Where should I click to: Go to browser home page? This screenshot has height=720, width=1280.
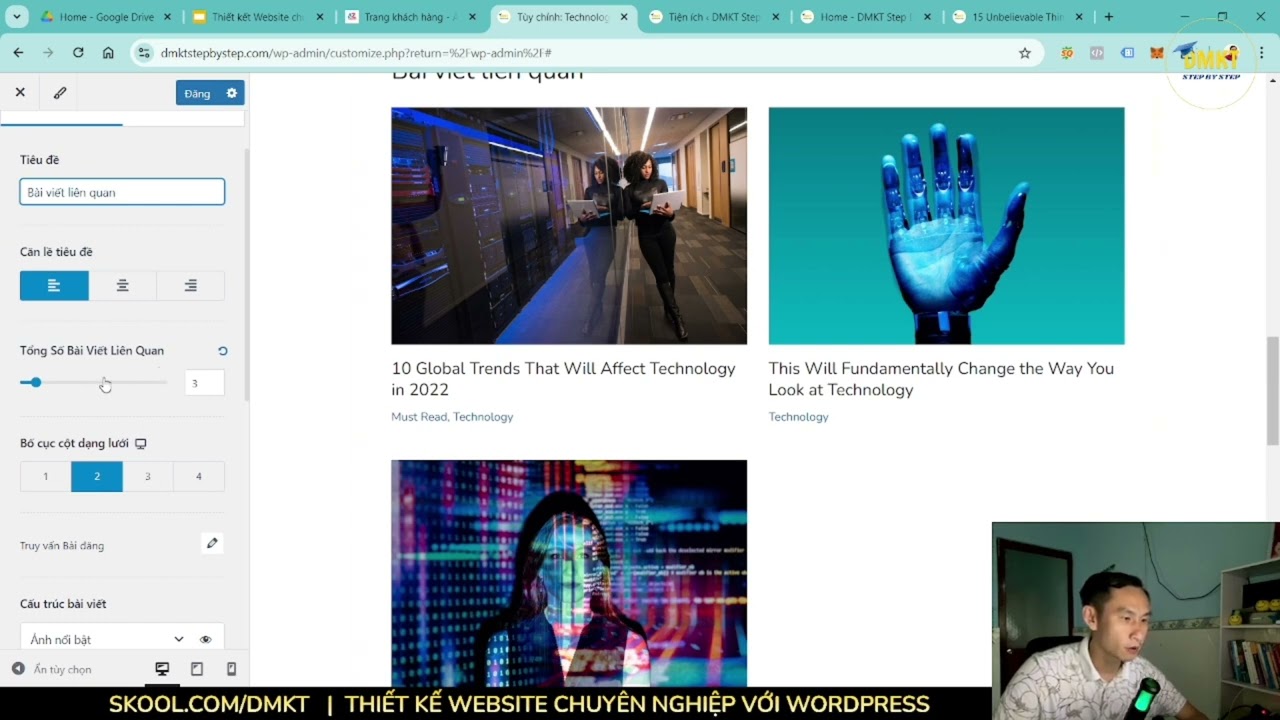coord(108,53)
